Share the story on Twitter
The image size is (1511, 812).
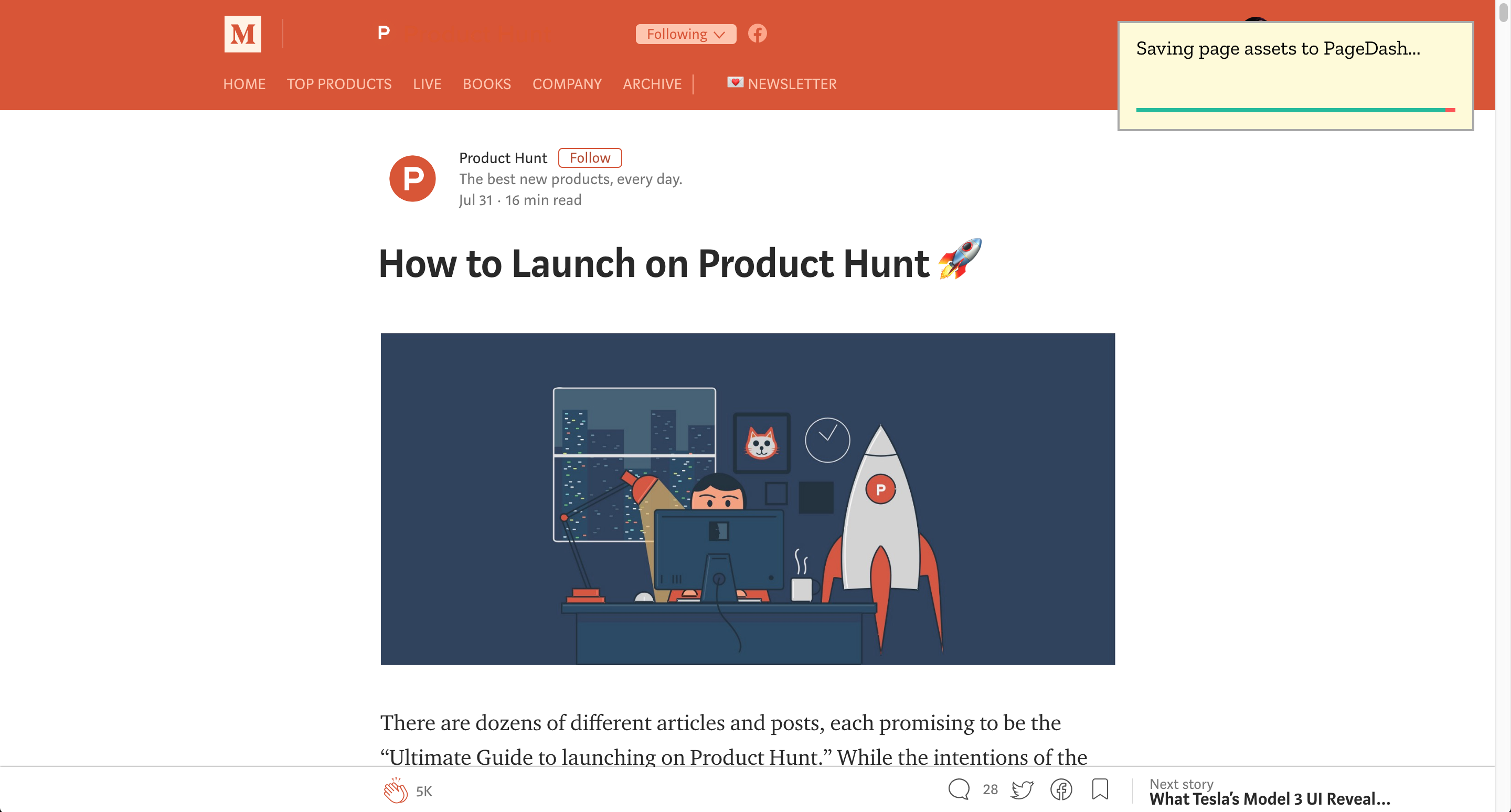[x=1022, y=790]
